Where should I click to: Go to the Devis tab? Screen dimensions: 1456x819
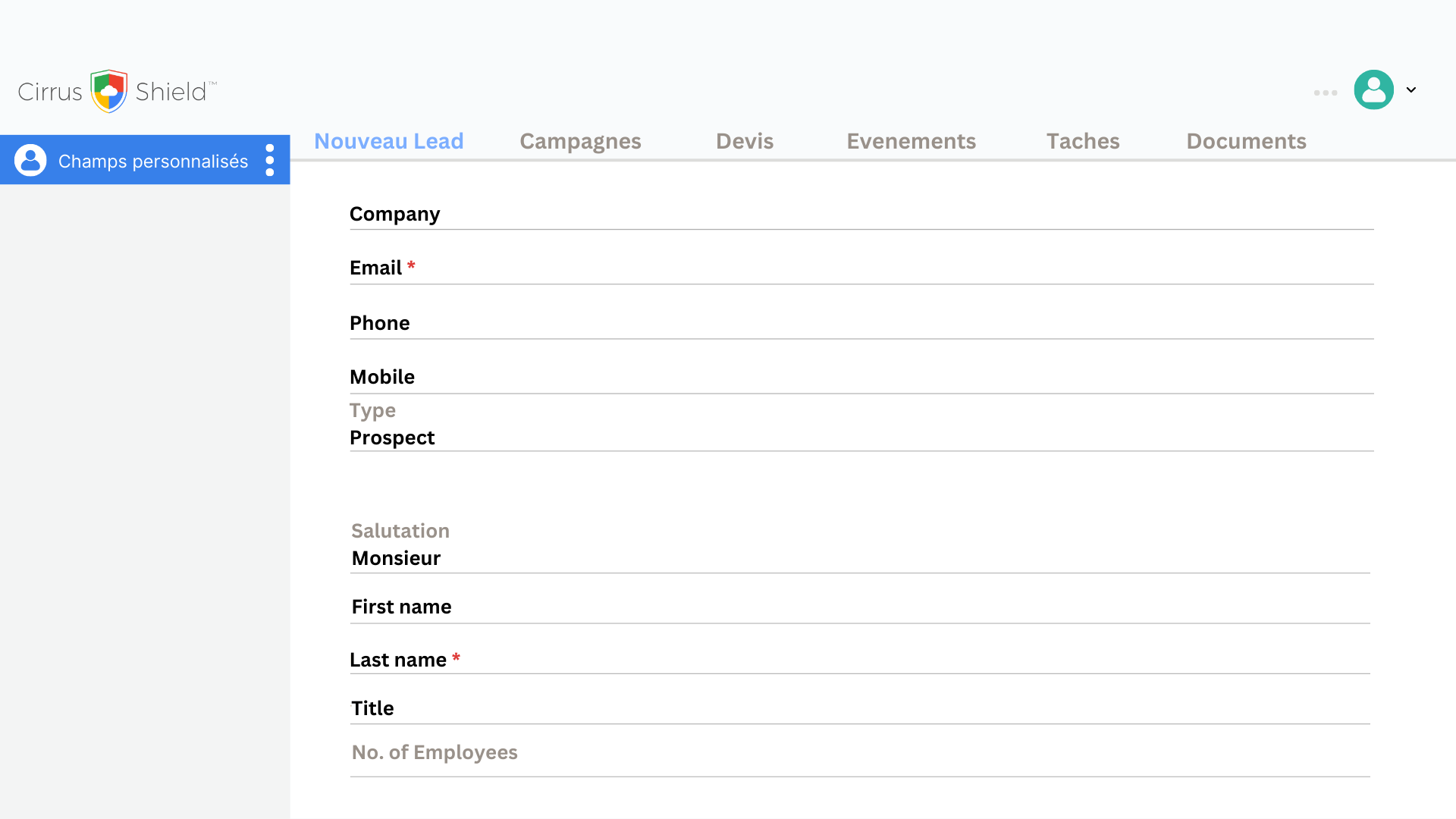point(745,141)
